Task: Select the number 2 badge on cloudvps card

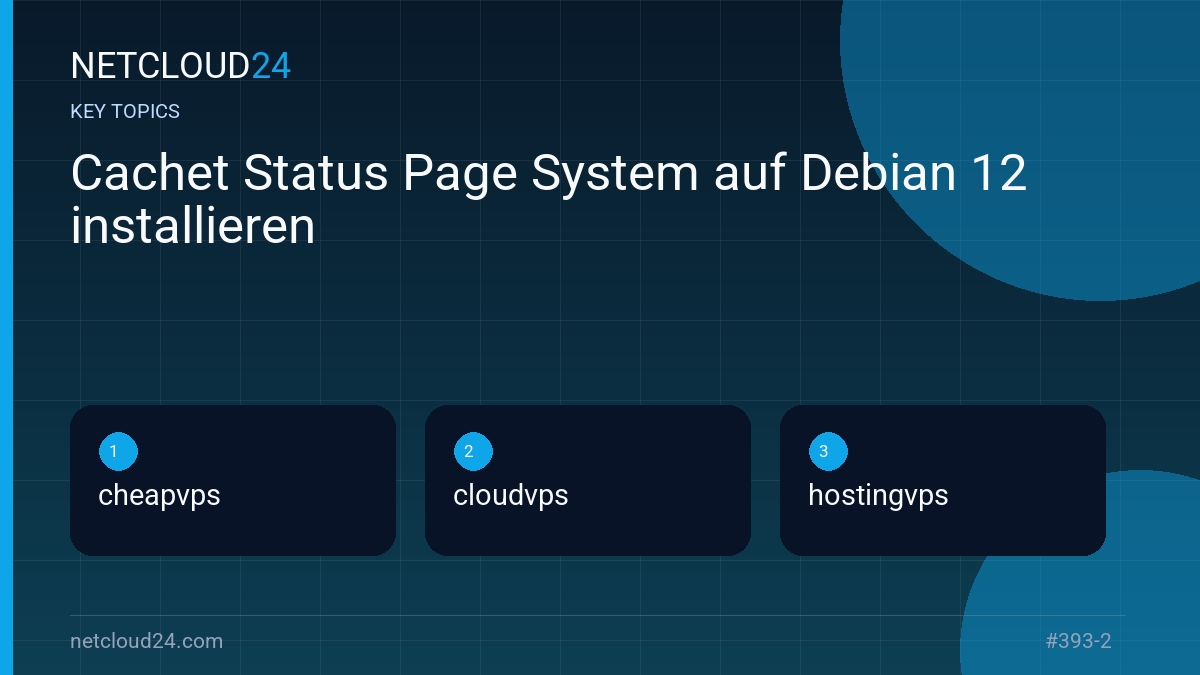Action: point(473,452)
